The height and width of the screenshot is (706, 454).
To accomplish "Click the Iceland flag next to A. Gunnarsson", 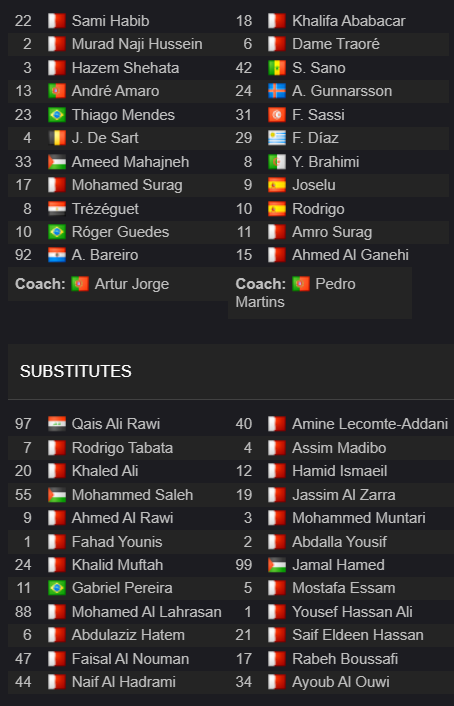I will [277, 91].
